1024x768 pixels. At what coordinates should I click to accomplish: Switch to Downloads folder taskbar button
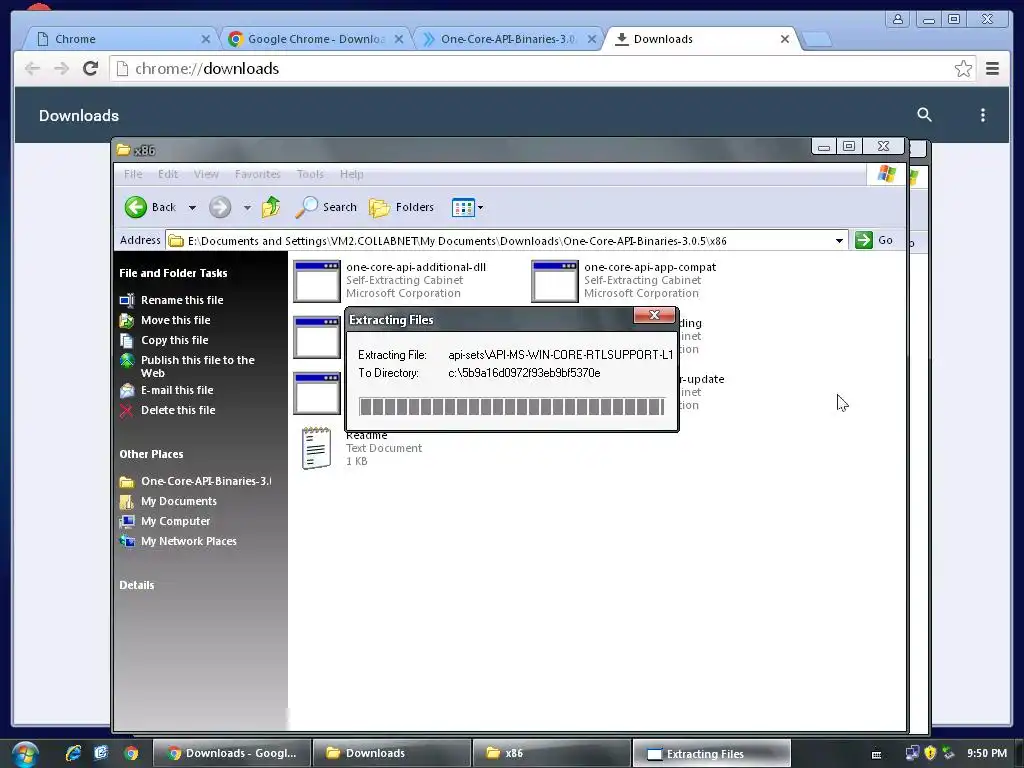coord(392,753)
